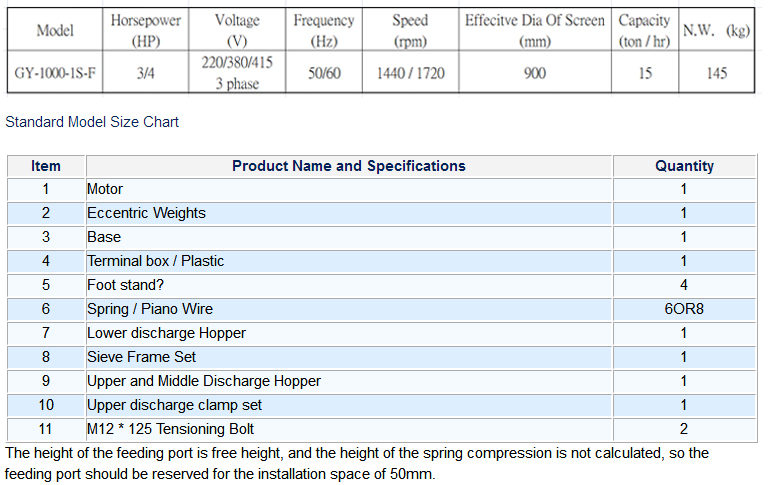Select the 6OR8 quantity cell
This screenshot has height=485, width=775.
point(684,309)
